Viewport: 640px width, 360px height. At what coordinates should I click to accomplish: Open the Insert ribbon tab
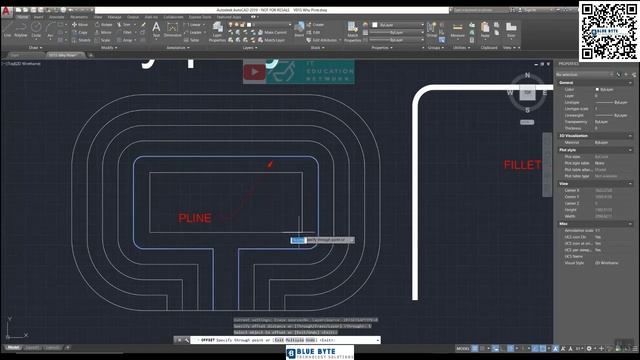38,17
